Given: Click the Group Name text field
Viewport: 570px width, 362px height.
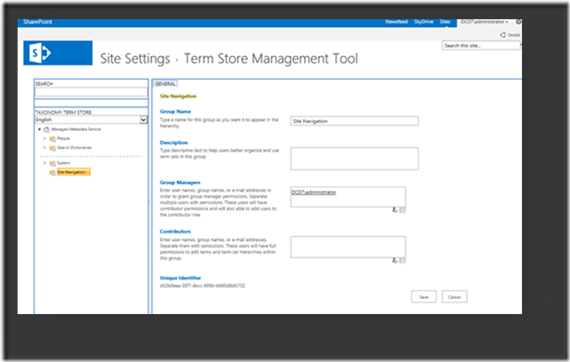Looking at the screenshot, I should pos(354,121).
